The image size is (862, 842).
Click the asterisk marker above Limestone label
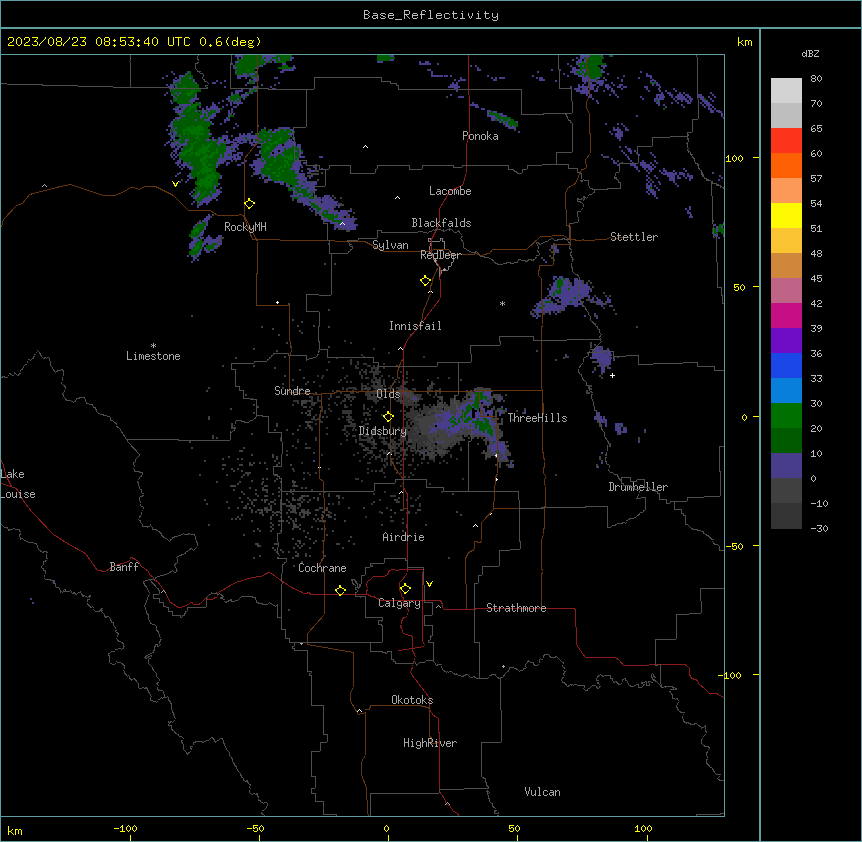pyautogui.click(x=153, y=346)
